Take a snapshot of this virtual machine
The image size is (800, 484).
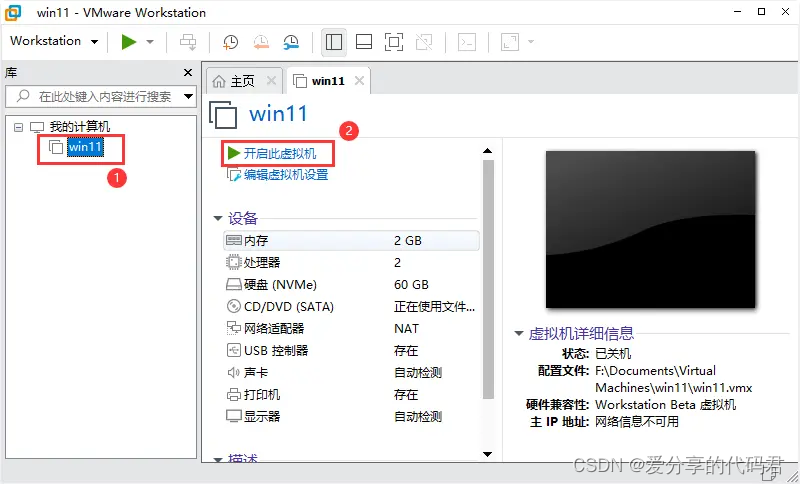tap(231, 42)
